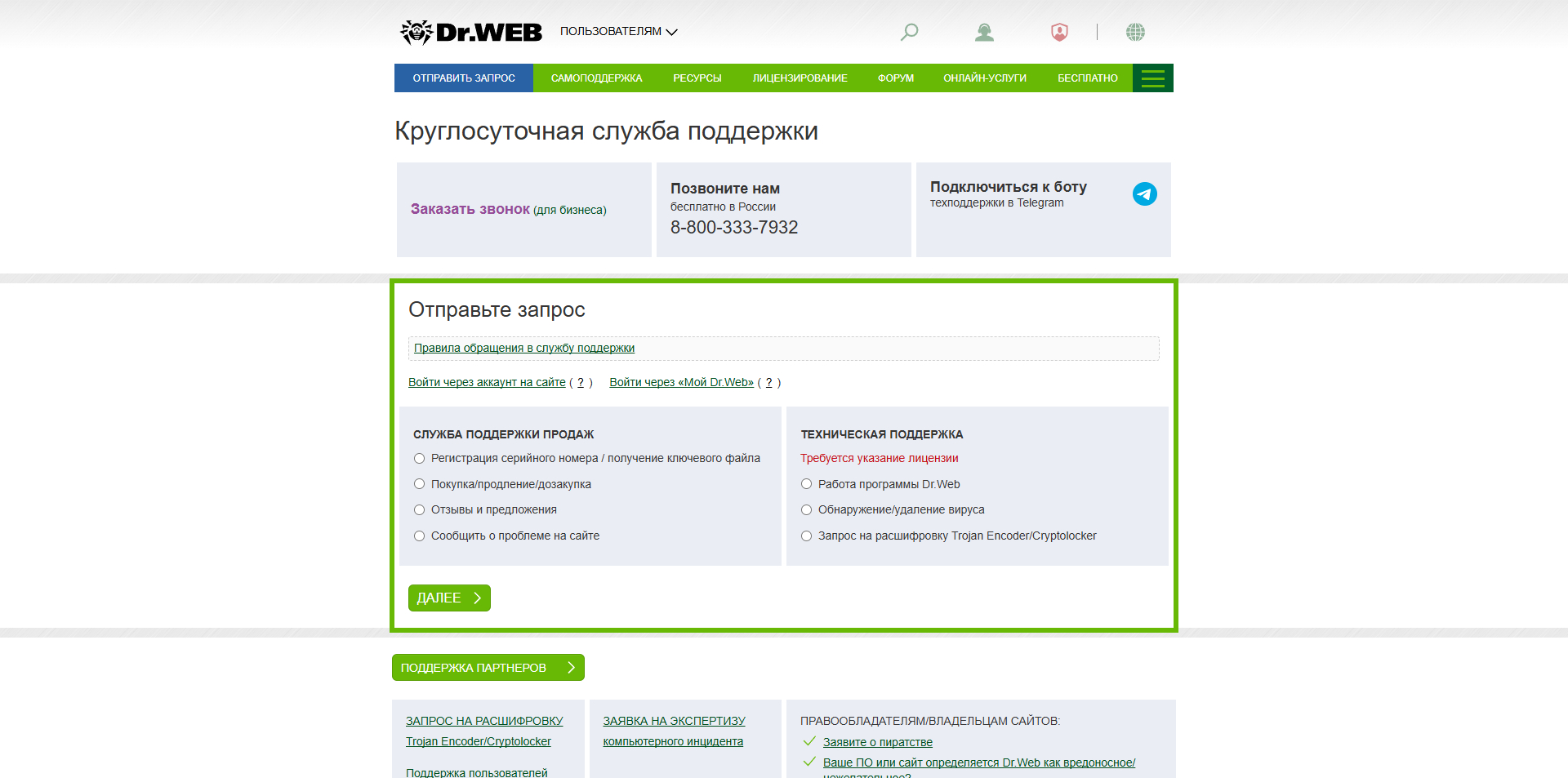This screenshot has height=778, width=1568.
Task: Open the user account icon in the header
Action: pyautogui.click(x=984, y=32)
